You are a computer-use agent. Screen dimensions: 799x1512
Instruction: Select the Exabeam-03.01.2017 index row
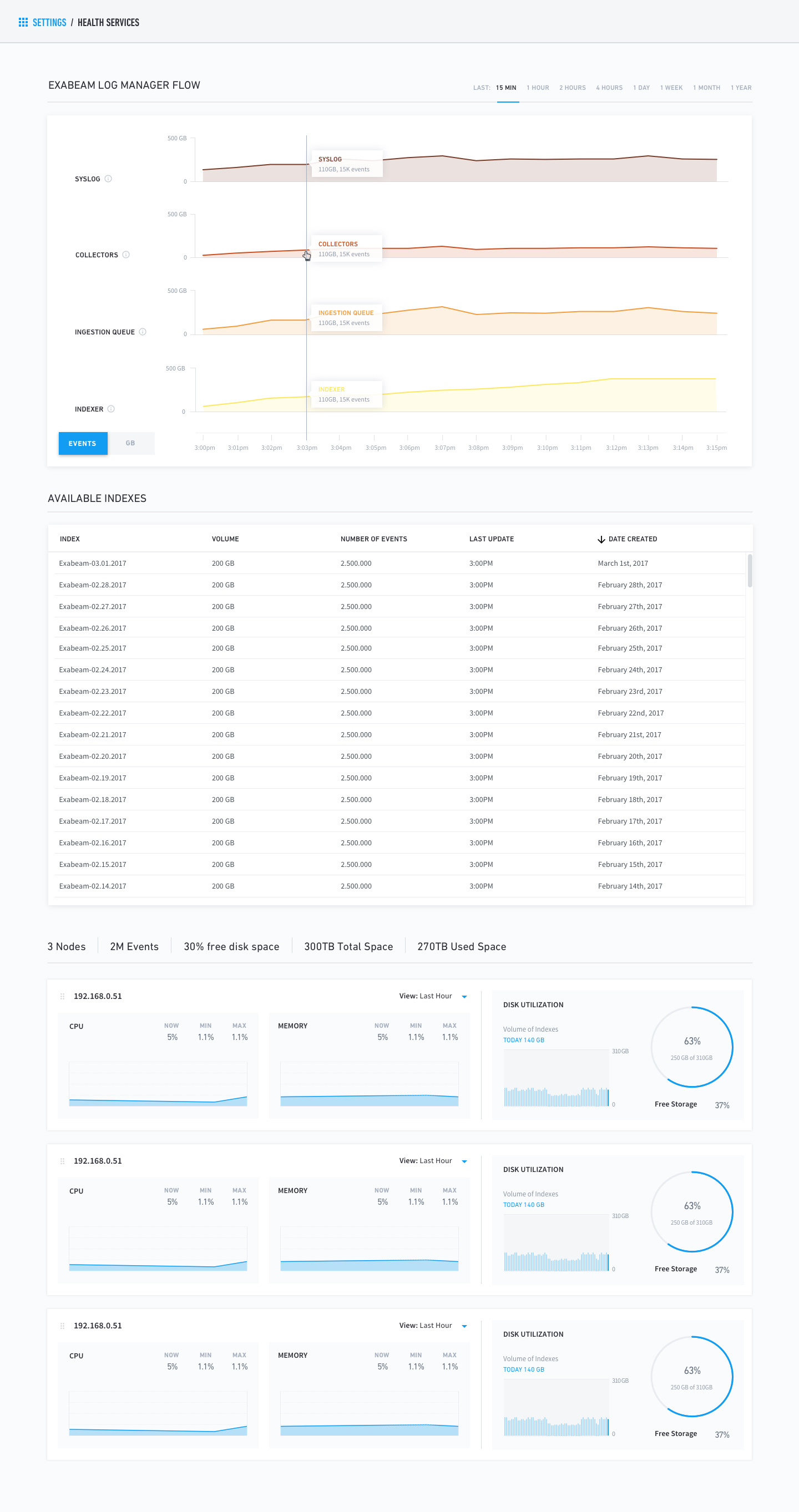[x=400, y=563]
